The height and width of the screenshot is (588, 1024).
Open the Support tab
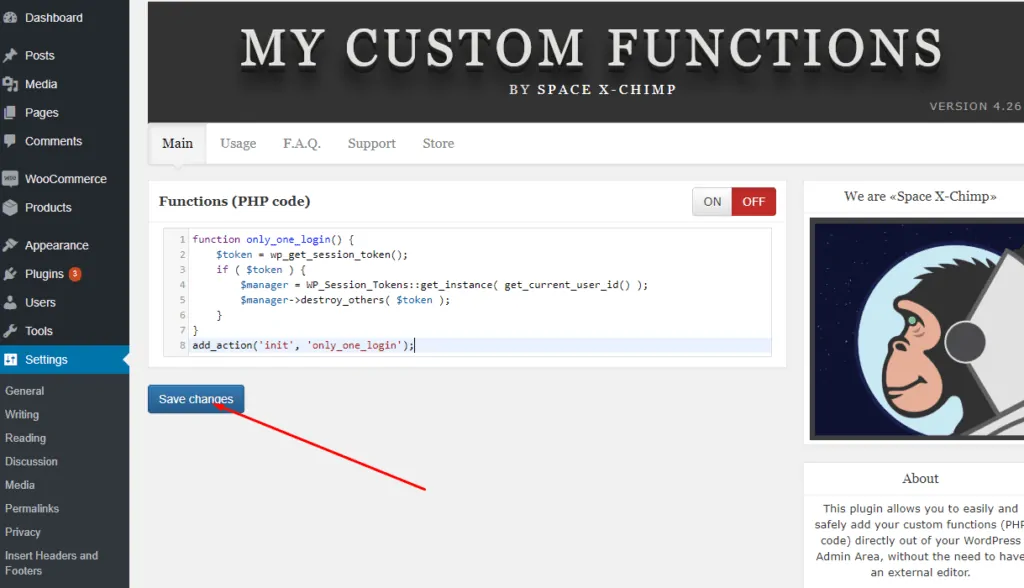click(x=372, y=143)
